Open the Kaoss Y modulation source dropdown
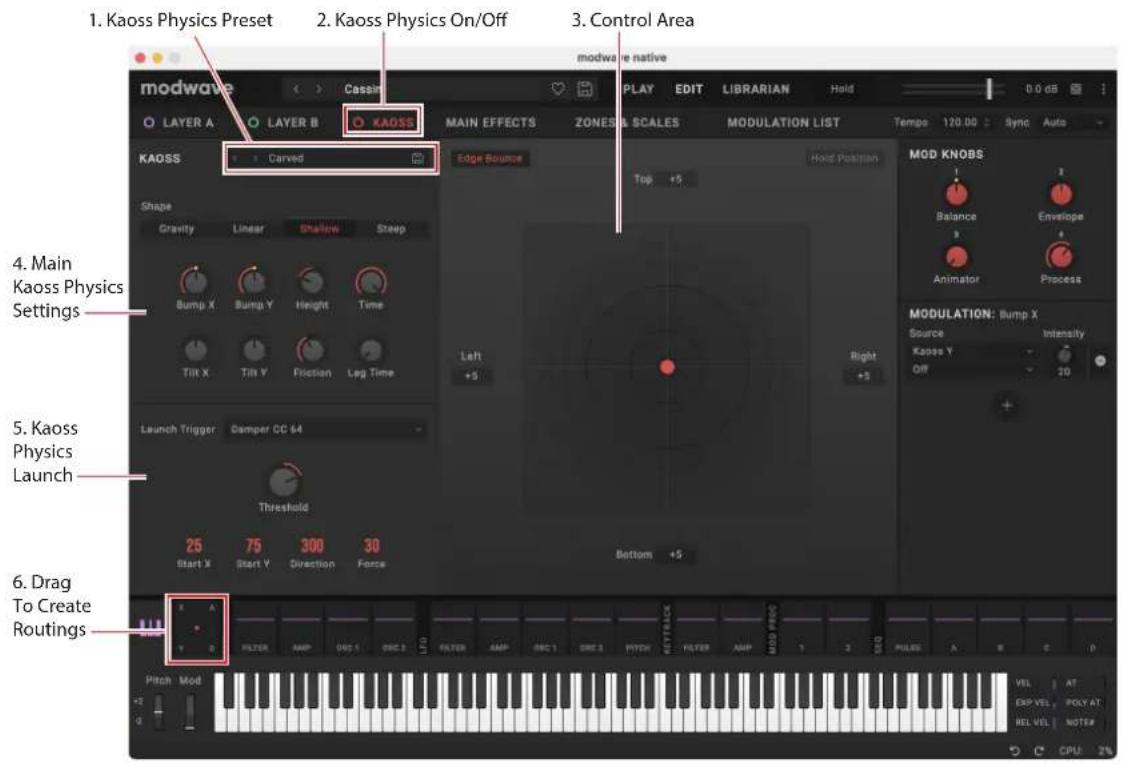This screenshot has width=1123, height=768. click(973, 351)
